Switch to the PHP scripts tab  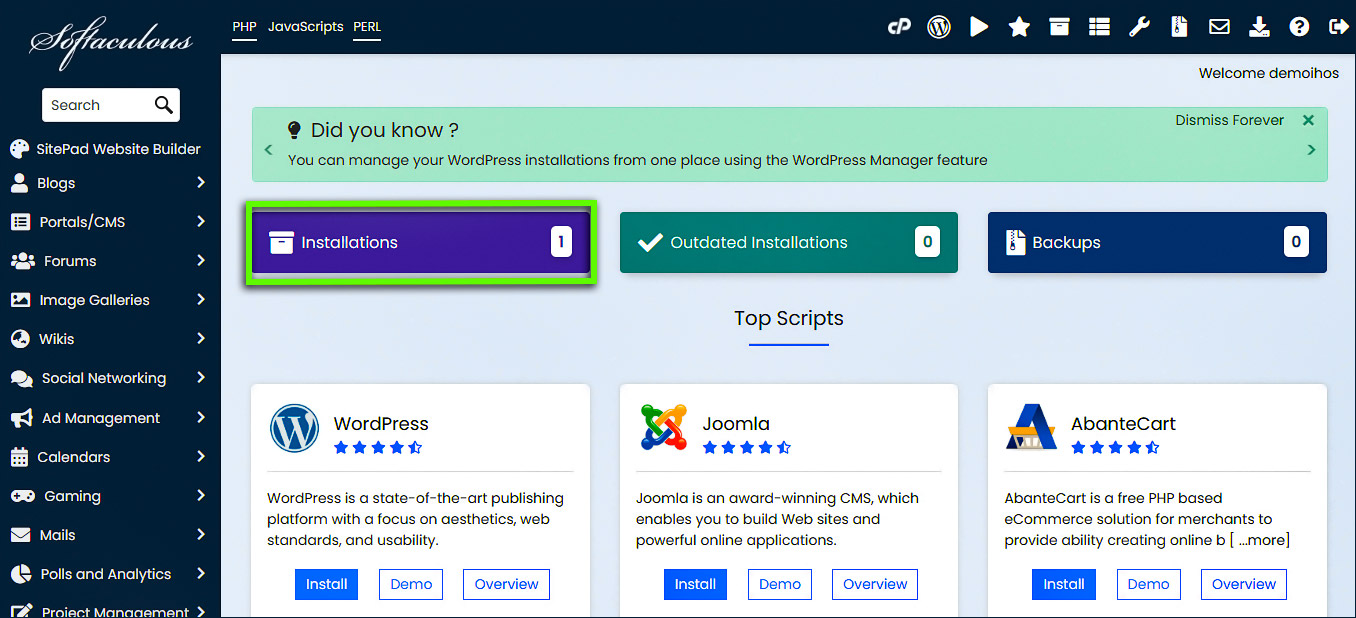click(244, 27)
